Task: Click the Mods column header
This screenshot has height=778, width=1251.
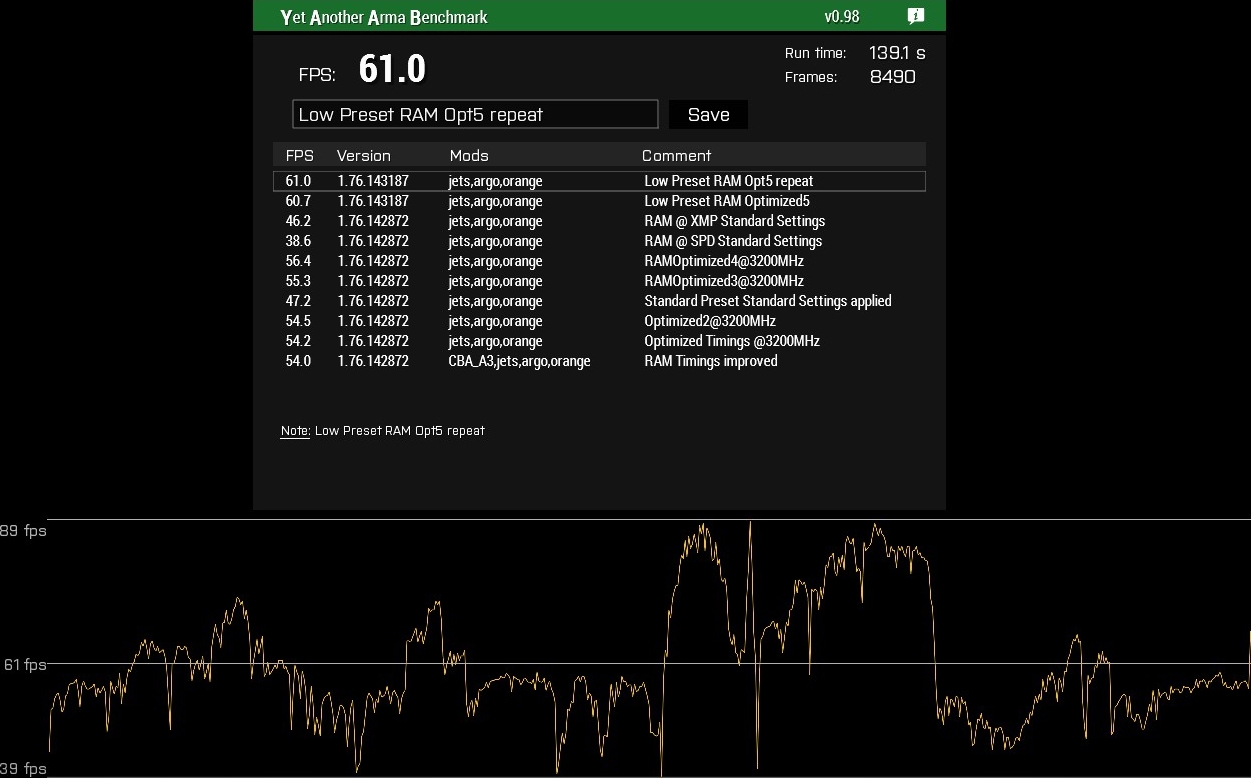Action: pos(469,155)
